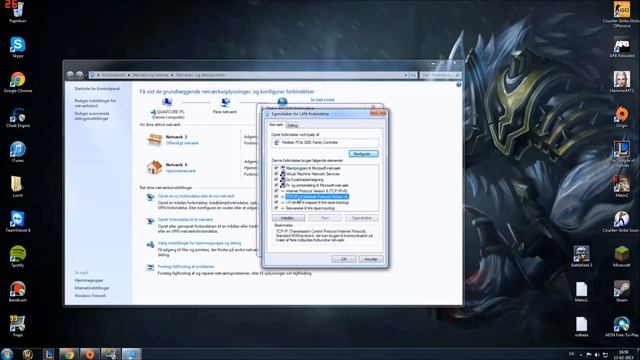Open the Offentligt netværk link
Viewport: 640px width, 360px height.
pos(182,143)
